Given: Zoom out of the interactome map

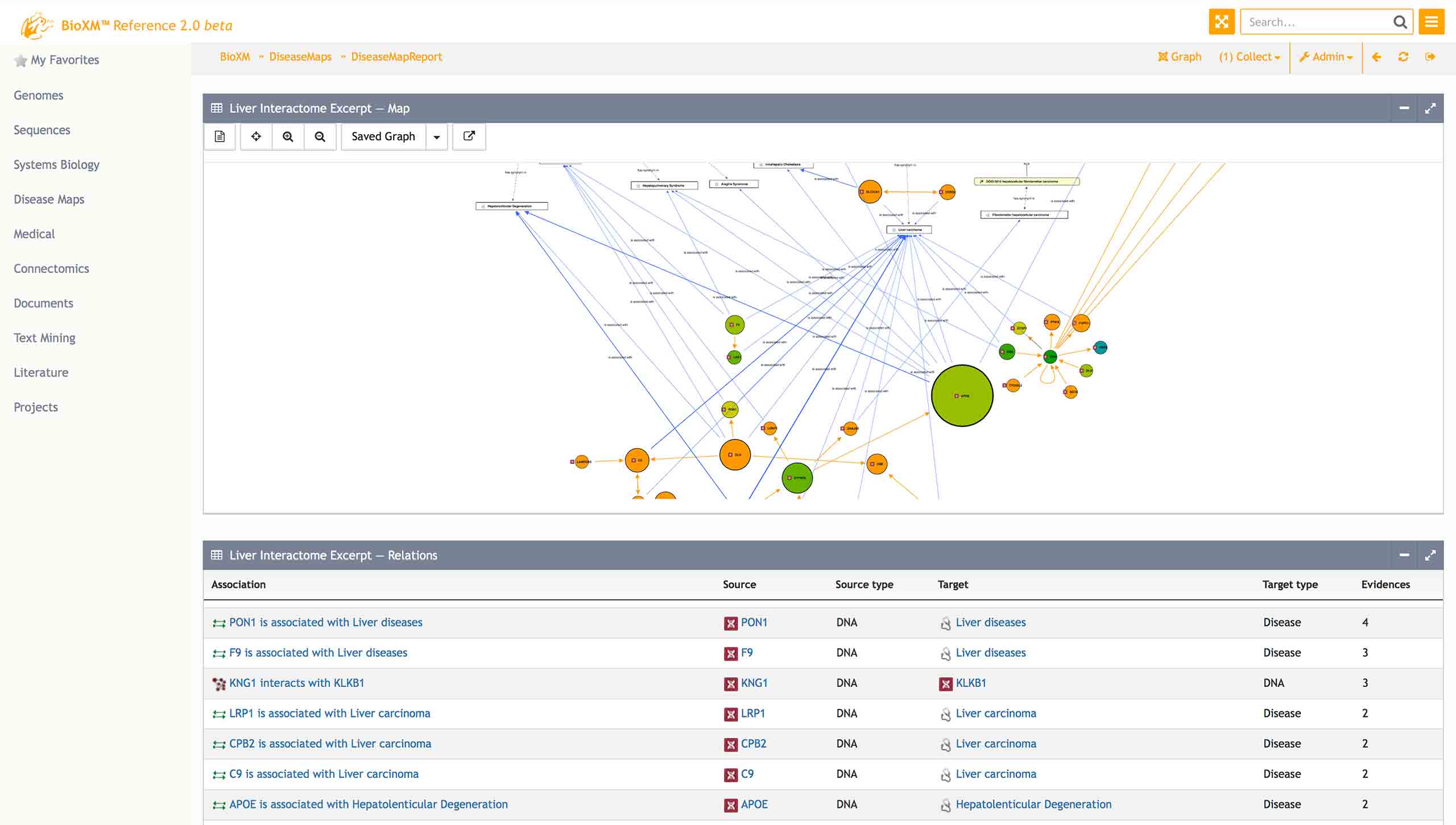Looking at the screenshot, I should [320, 136].
